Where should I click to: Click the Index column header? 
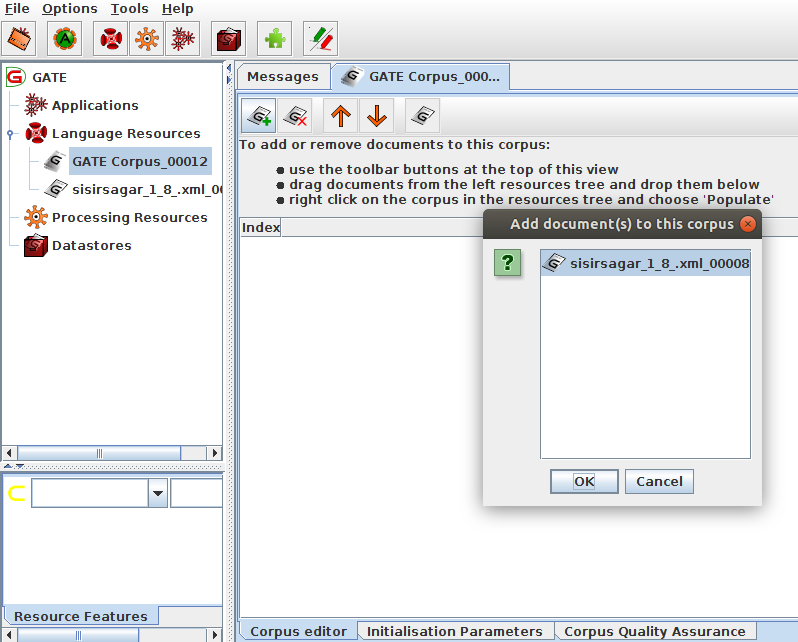(261, 227)
